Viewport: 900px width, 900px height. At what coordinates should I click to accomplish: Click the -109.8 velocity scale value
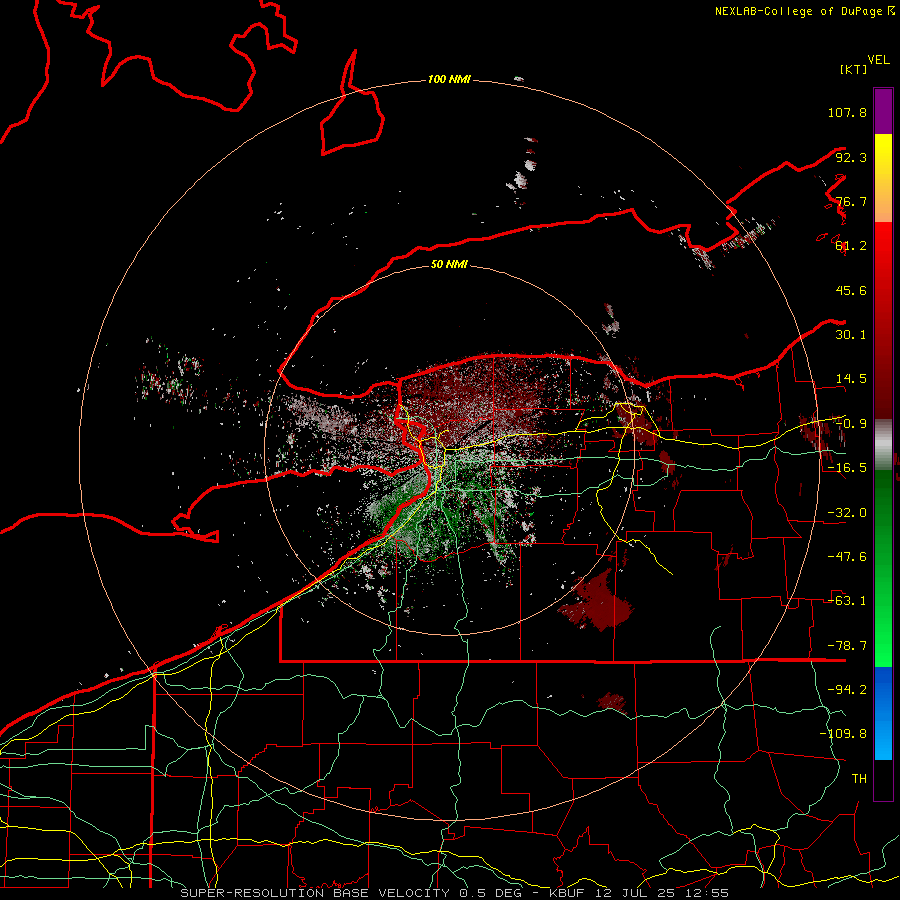[843, 734]
